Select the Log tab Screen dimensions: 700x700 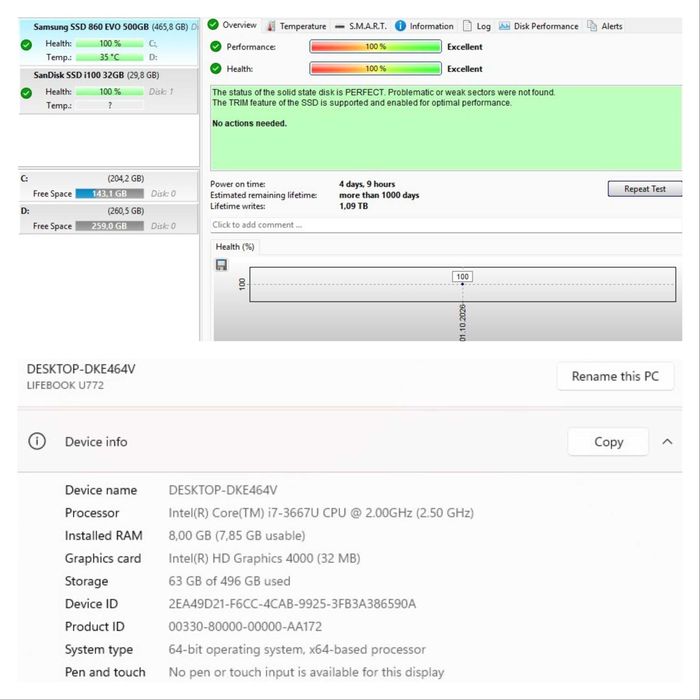click(x=477, y=26)
